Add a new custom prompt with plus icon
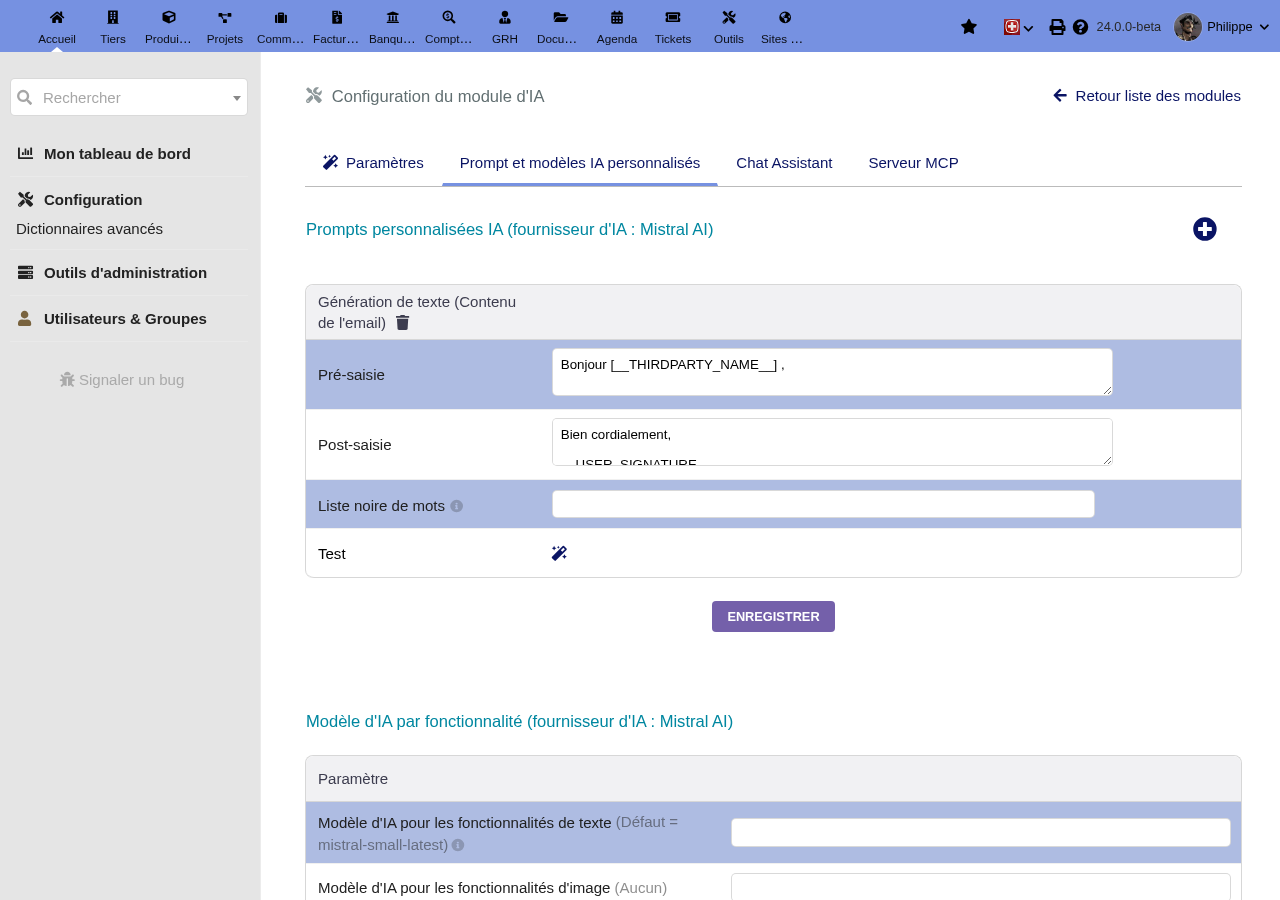The height and width of the screenshot is (900, 1280). pos(1205,229)
